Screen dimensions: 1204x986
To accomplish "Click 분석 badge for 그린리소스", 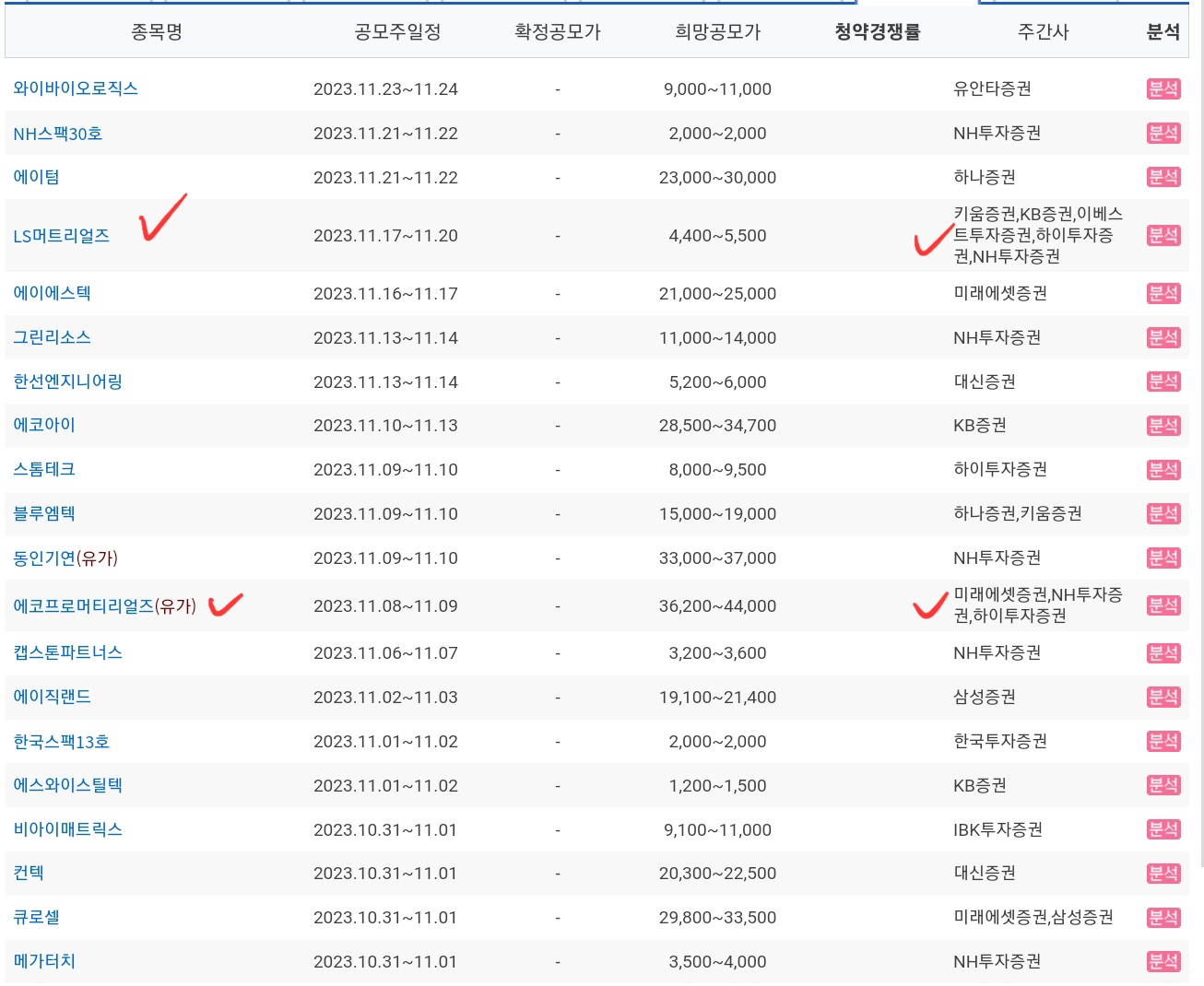I will (1163, 337).
